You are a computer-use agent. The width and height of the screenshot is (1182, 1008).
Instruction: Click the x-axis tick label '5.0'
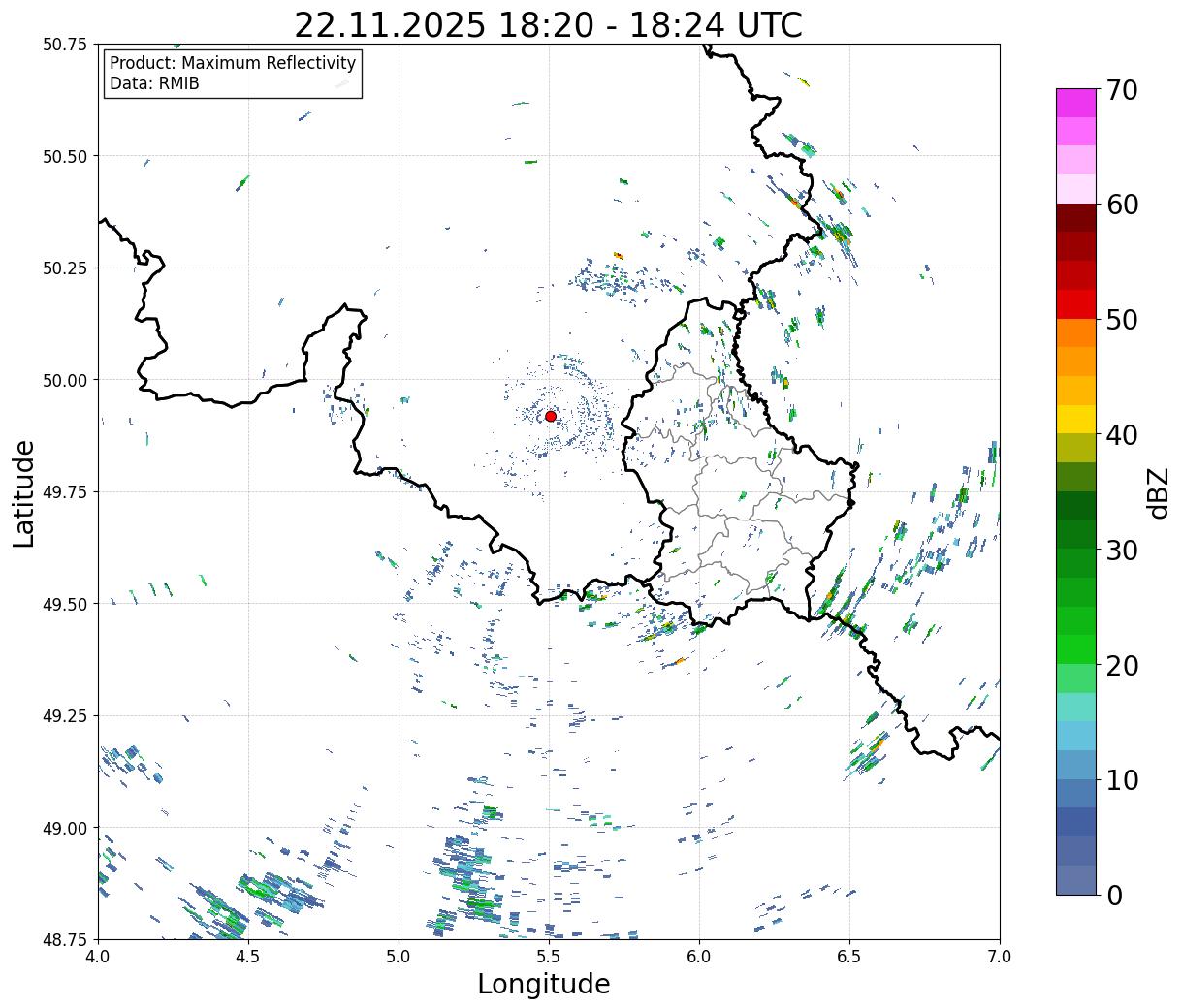pyautogui.click(x=399, y=957)
